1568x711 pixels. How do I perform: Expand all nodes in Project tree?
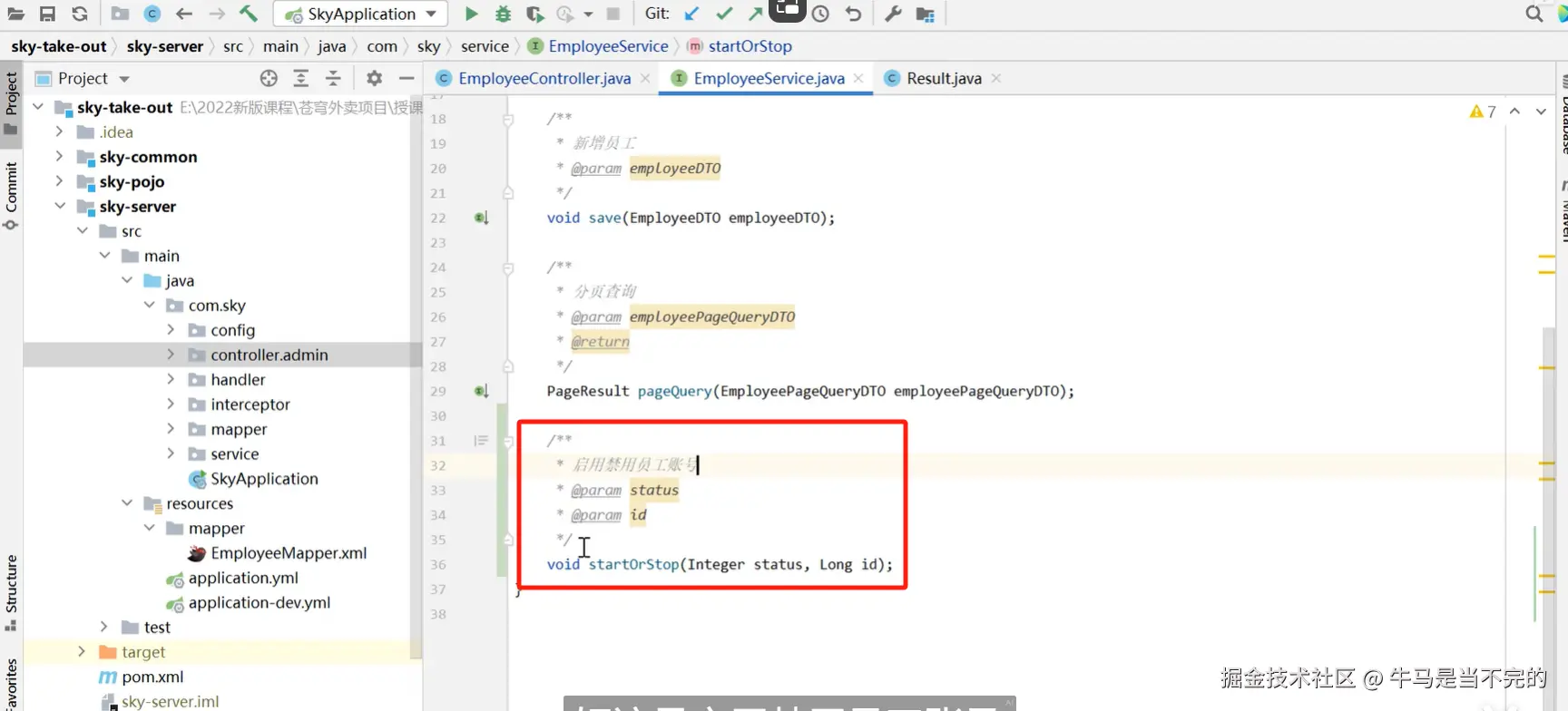point(301,78)
